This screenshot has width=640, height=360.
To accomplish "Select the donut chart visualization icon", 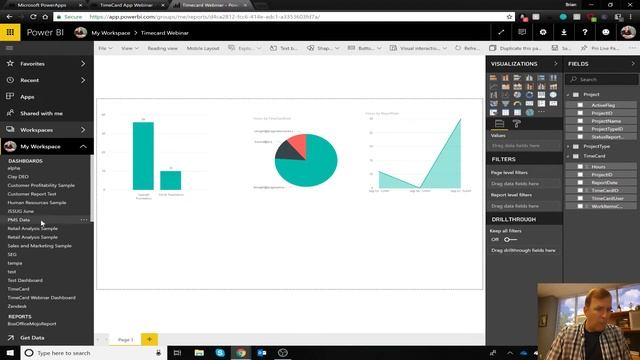I will pos(529,95).
